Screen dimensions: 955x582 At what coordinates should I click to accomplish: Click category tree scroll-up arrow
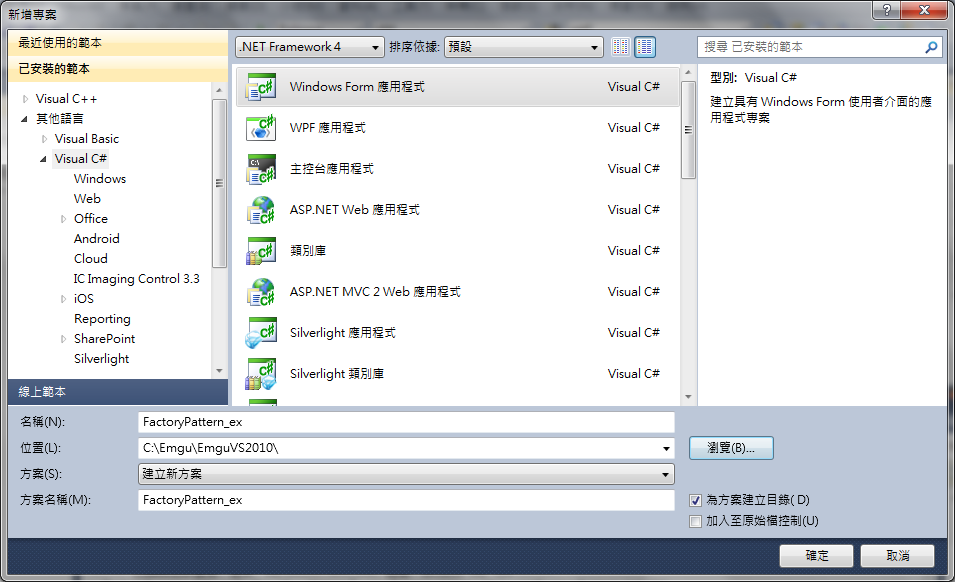point(219,90)
